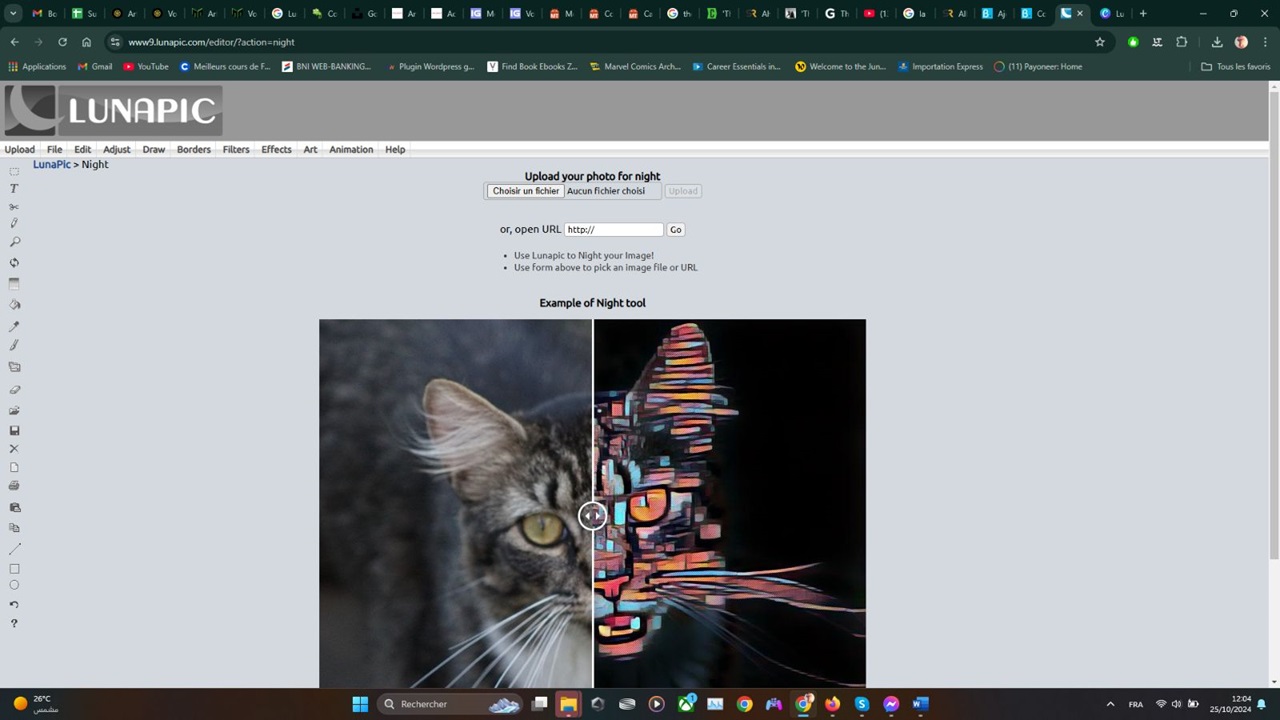This screenshot has height=720, width=1280.
Task: Select the rectangular selection tool
Action: click(14, 170)
